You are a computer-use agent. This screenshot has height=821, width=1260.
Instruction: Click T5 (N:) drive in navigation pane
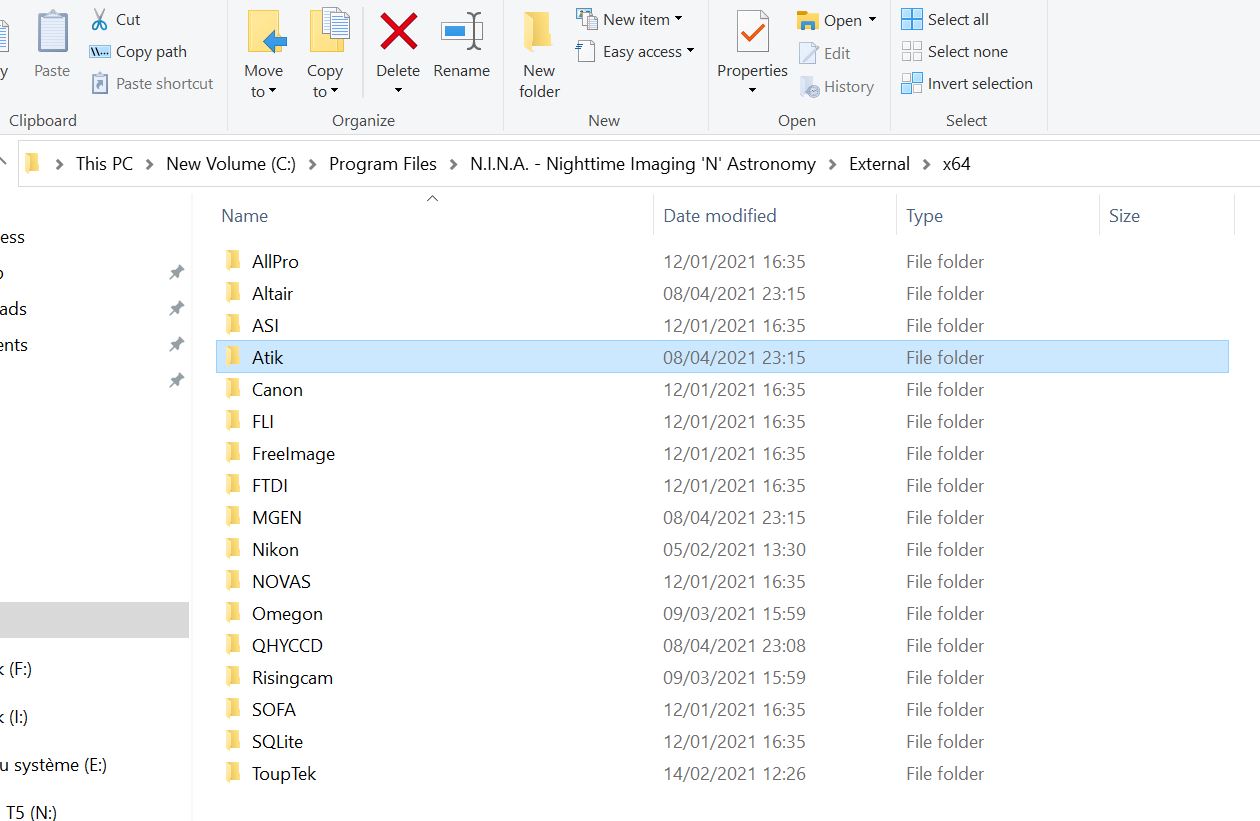coord(31,812)
